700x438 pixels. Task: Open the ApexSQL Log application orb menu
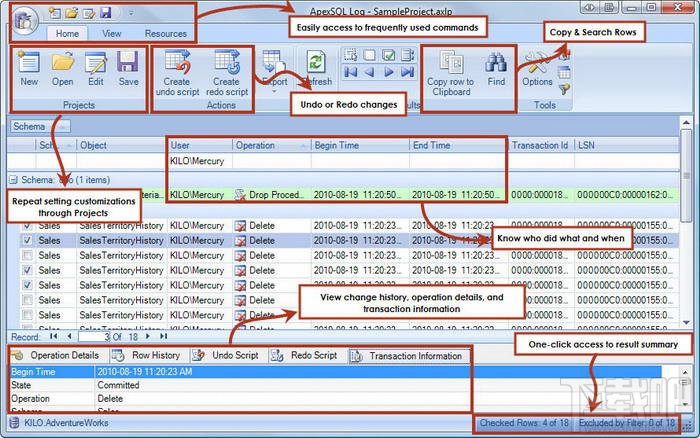(x=25, y=21)
